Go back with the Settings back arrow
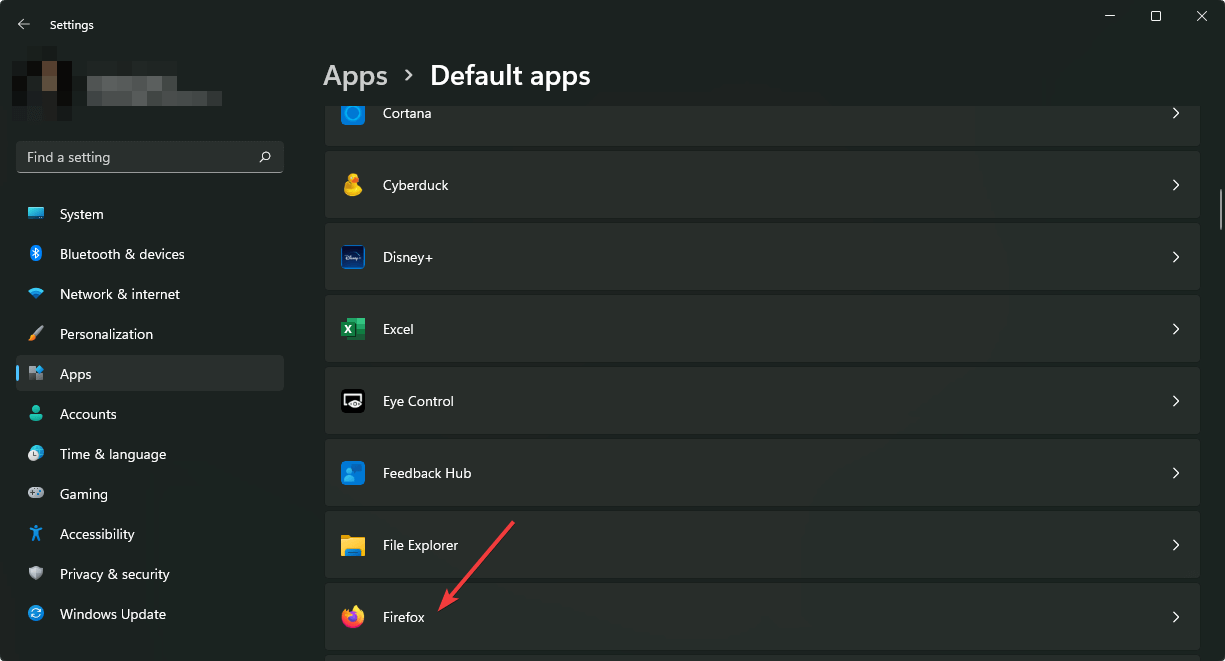This screenshot has height=661, width=1225. click(x=24, y=24)
